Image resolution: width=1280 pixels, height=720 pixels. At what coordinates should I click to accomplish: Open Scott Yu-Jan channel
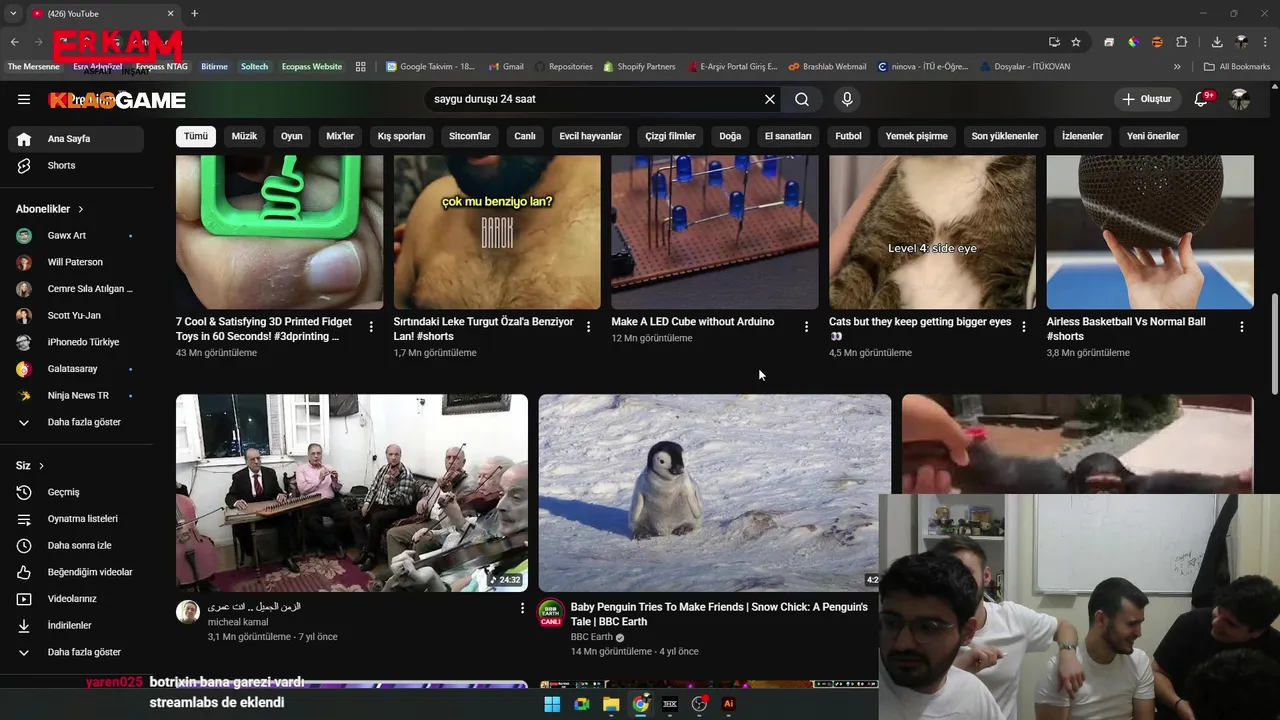(76, 315)
